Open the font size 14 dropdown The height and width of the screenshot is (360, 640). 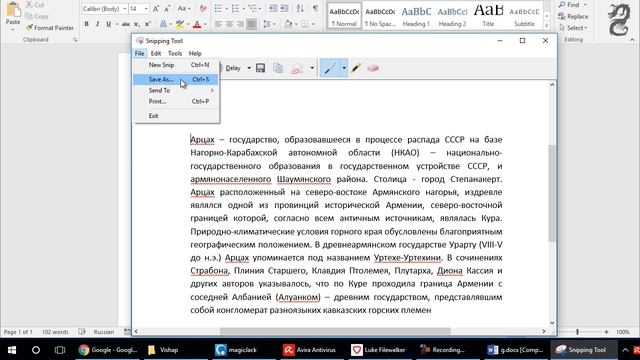(146, 9)
